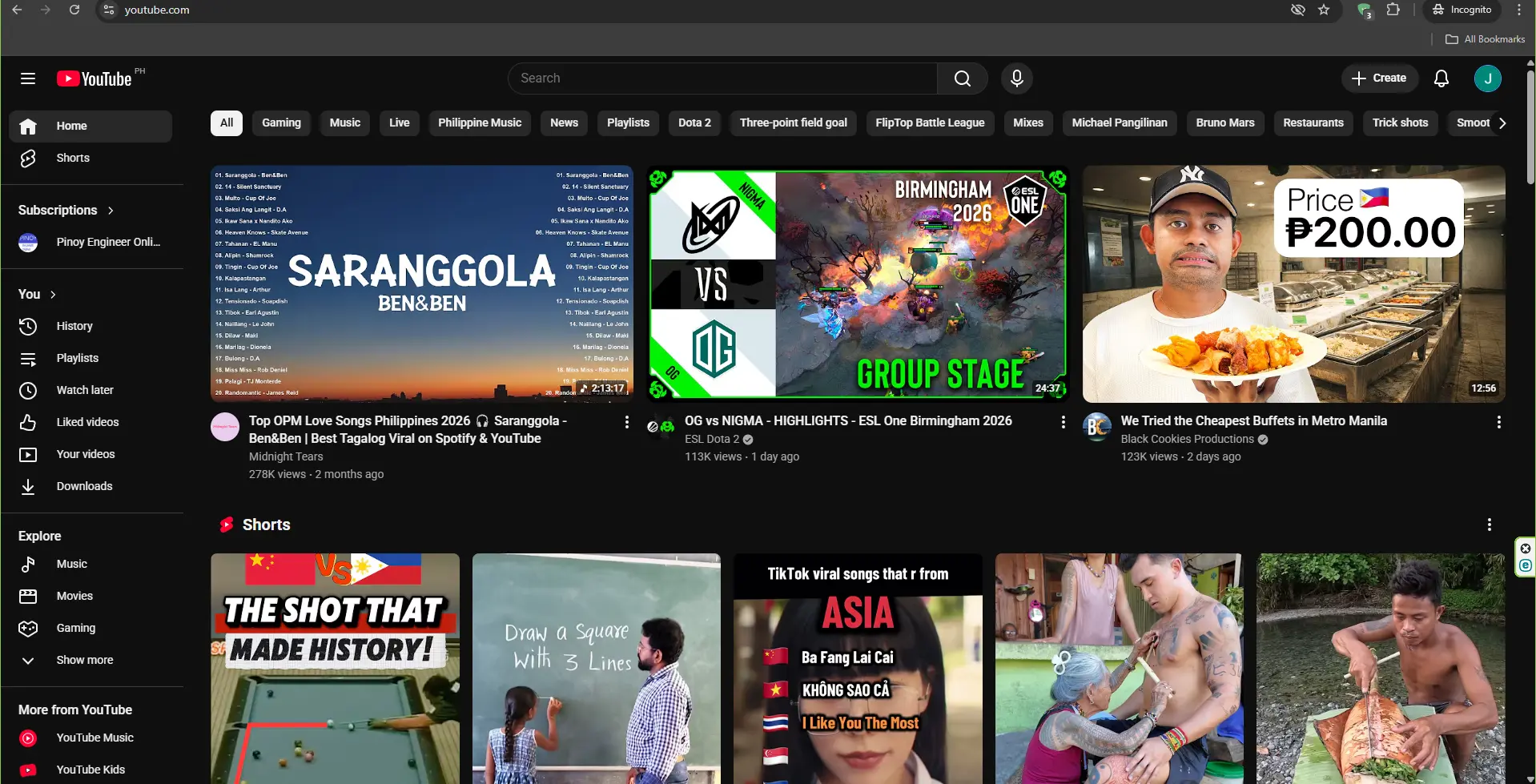
Task: Select the All filter chip
Action: pyautogui.click(x=227, y=123)
